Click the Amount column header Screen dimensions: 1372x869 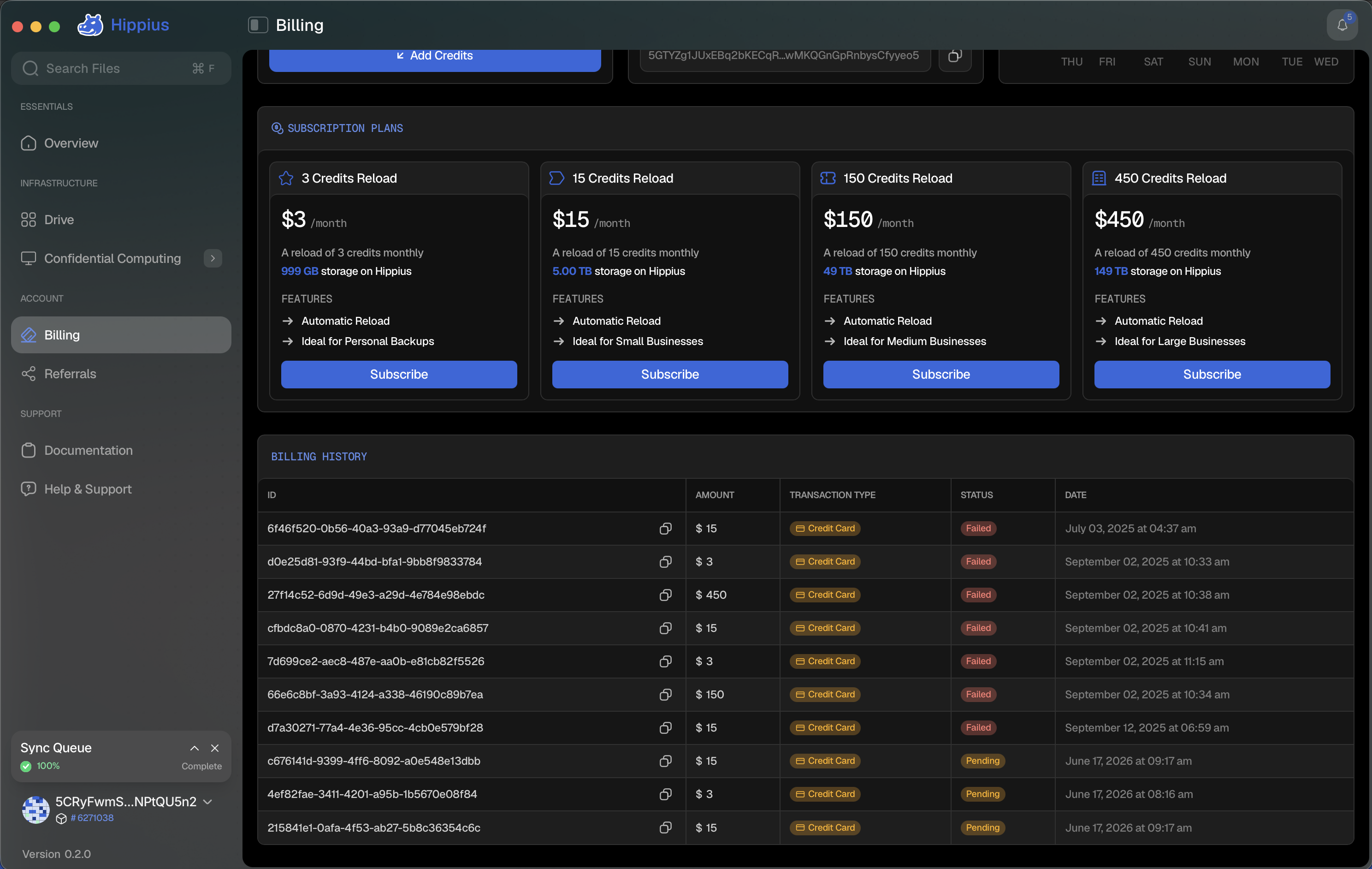pos(715,495)
